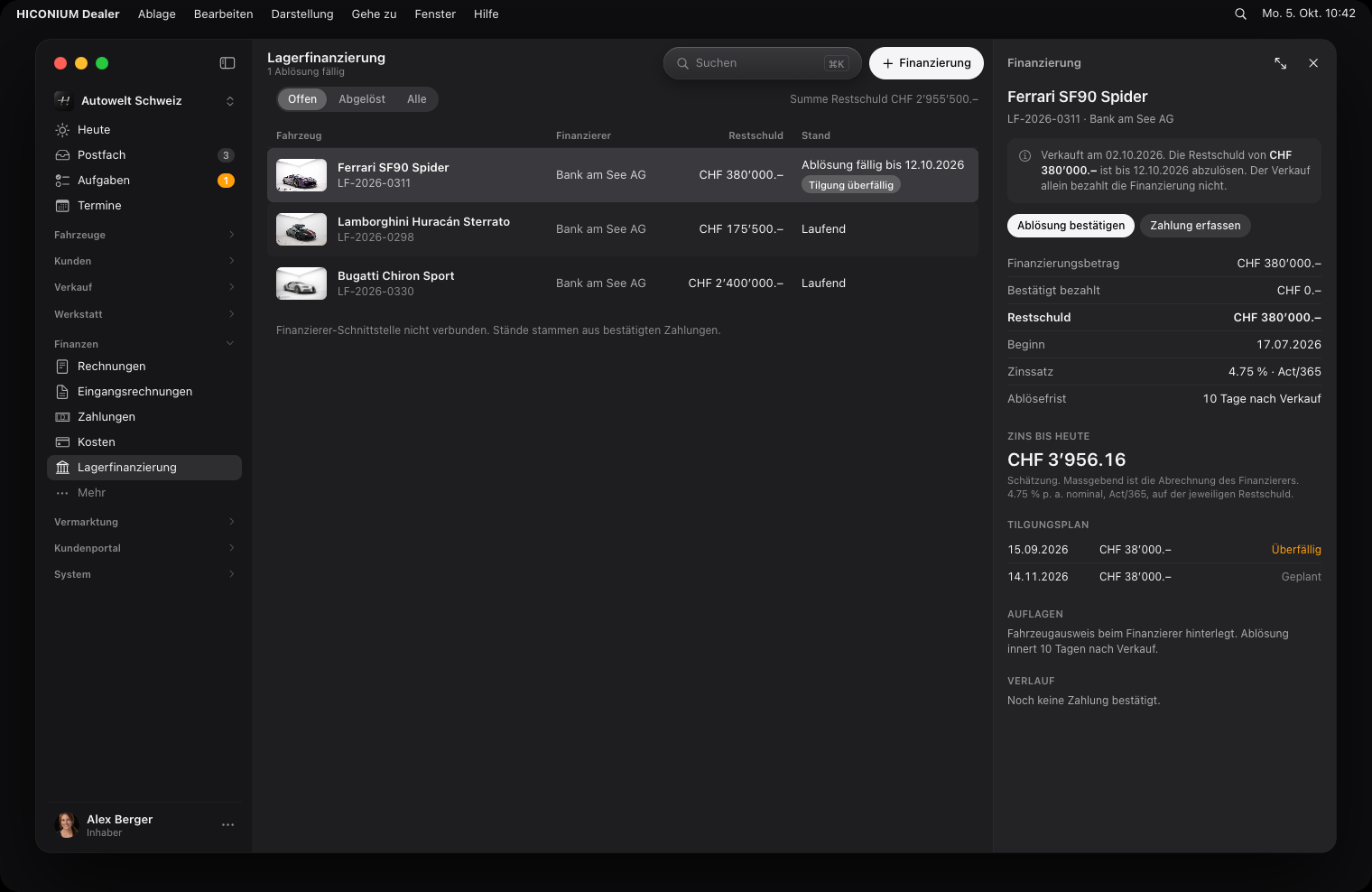
Task: Go to Aufgaben task list
Action: 144,181
